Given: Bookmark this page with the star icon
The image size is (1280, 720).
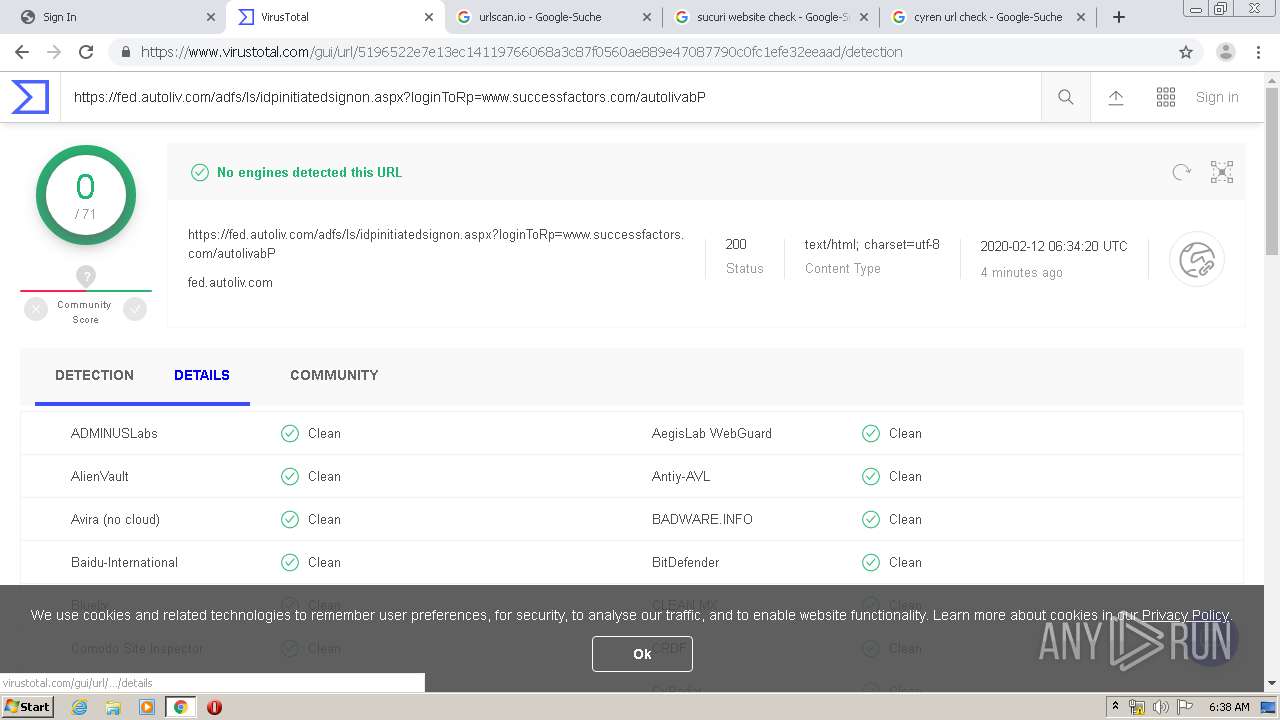Looking at the screenshot, I should pos(1186,52).
